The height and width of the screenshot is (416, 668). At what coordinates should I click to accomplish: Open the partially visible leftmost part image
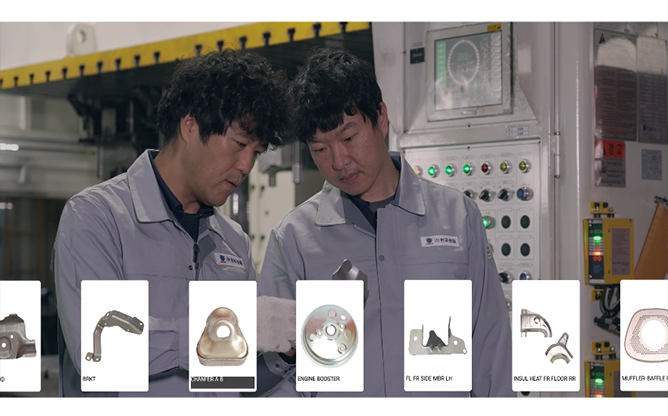[17, 336]
